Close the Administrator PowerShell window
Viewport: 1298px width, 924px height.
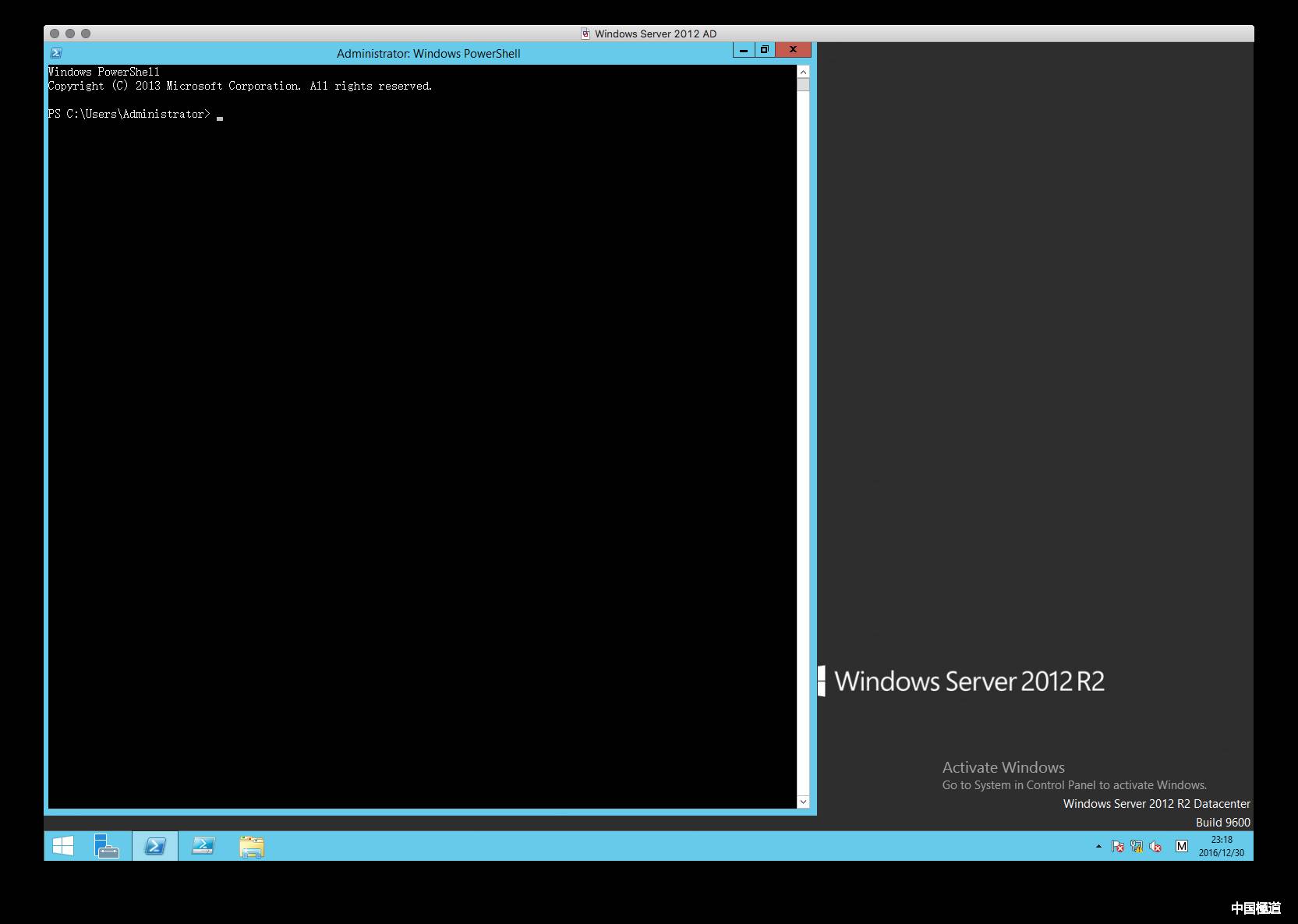pyautogui.click(x=793, y=50)
